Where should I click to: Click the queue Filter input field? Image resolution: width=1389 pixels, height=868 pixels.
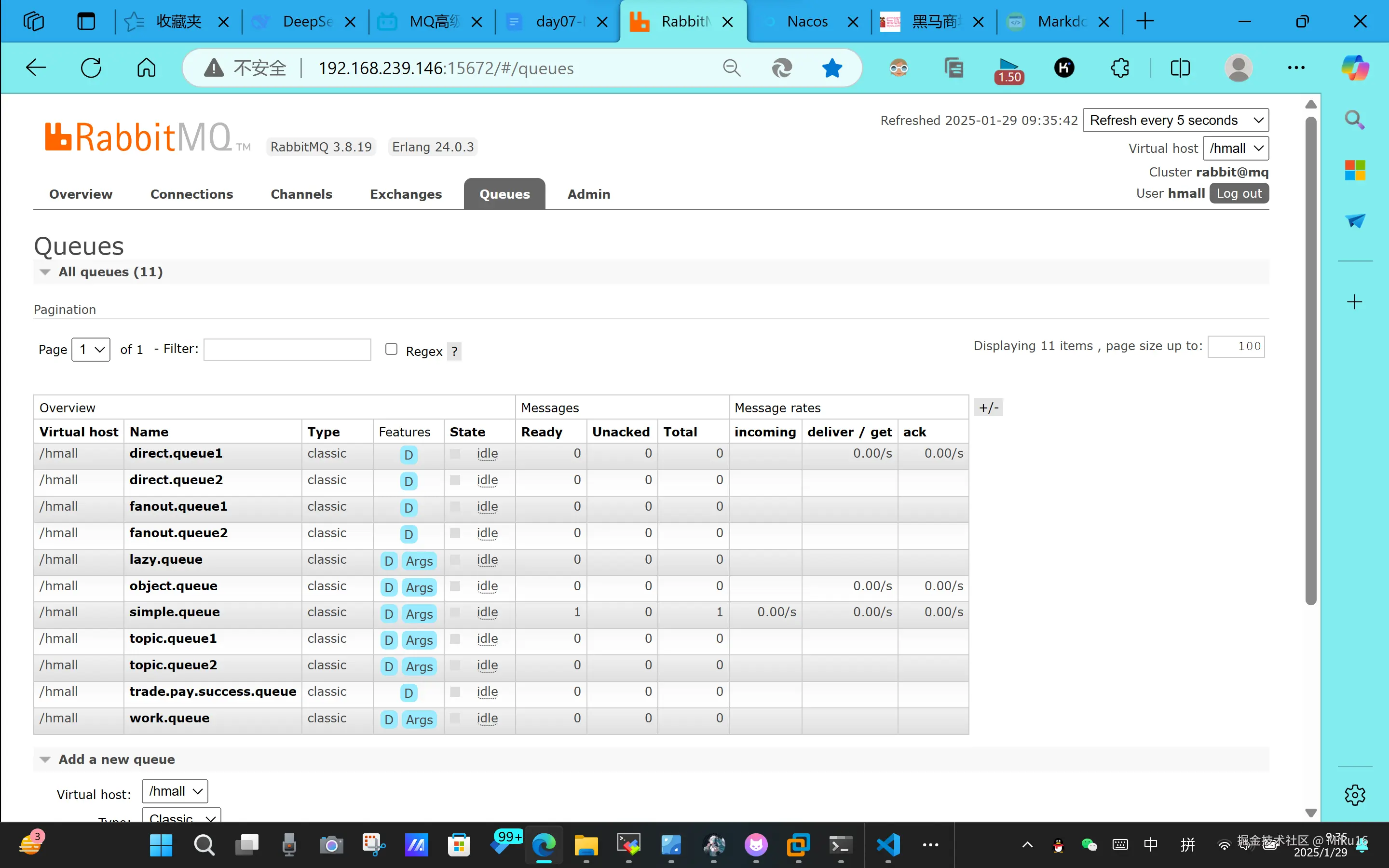[x=287, y=349]
